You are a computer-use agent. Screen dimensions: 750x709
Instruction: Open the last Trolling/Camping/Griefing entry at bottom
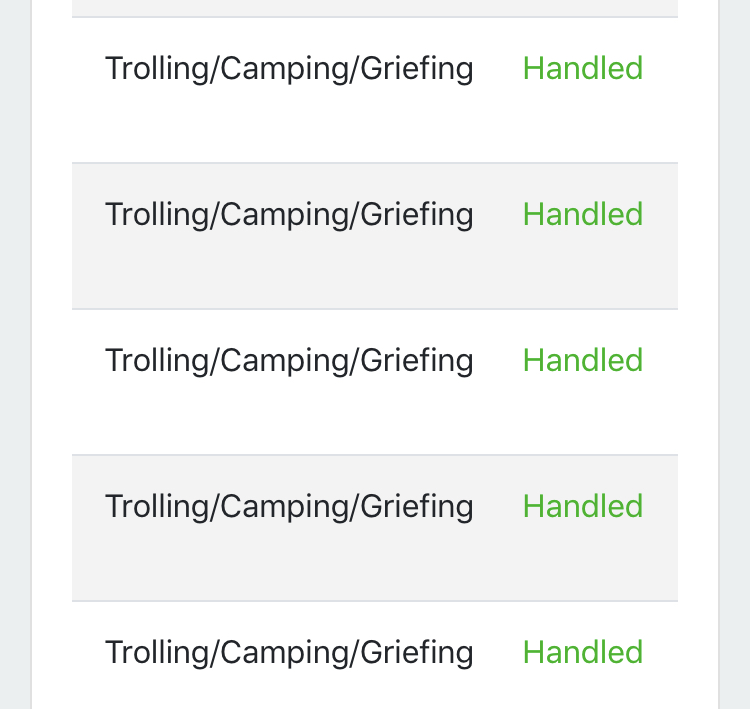pyautogui.click(x=289, y=653)
